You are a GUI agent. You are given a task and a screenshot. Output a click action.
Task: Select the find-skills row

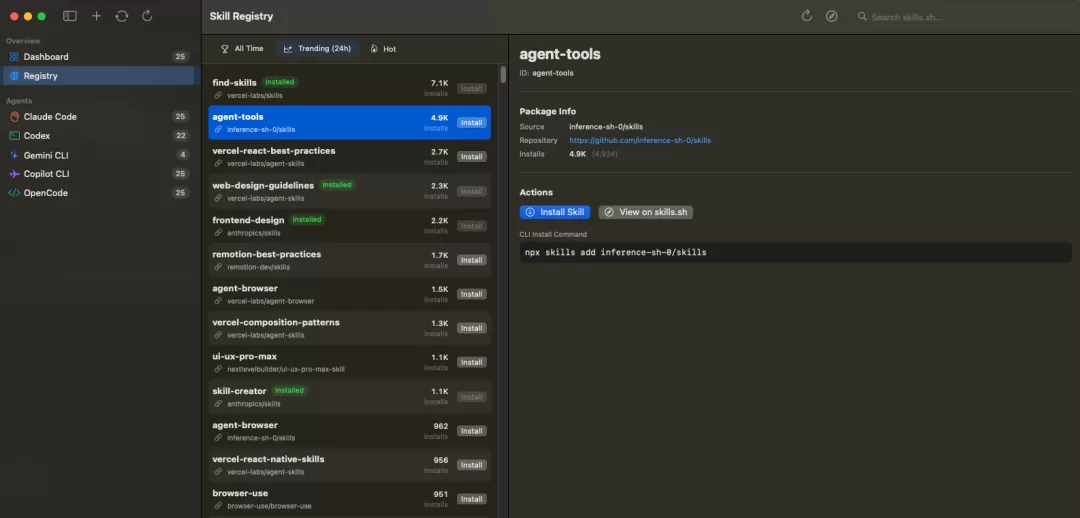point(349,88)
